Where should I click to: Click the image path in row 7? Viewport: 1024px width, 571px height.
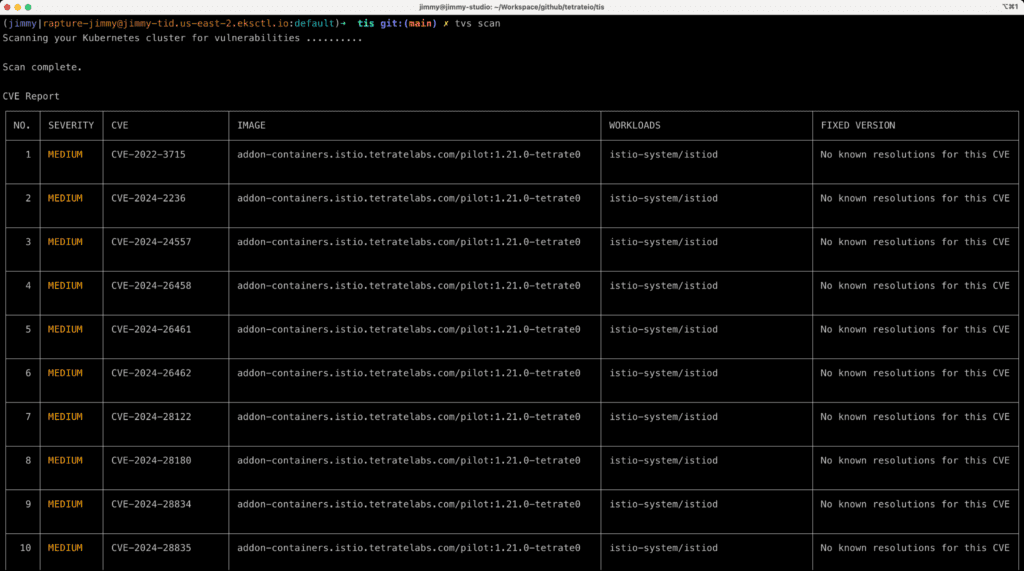409,417
